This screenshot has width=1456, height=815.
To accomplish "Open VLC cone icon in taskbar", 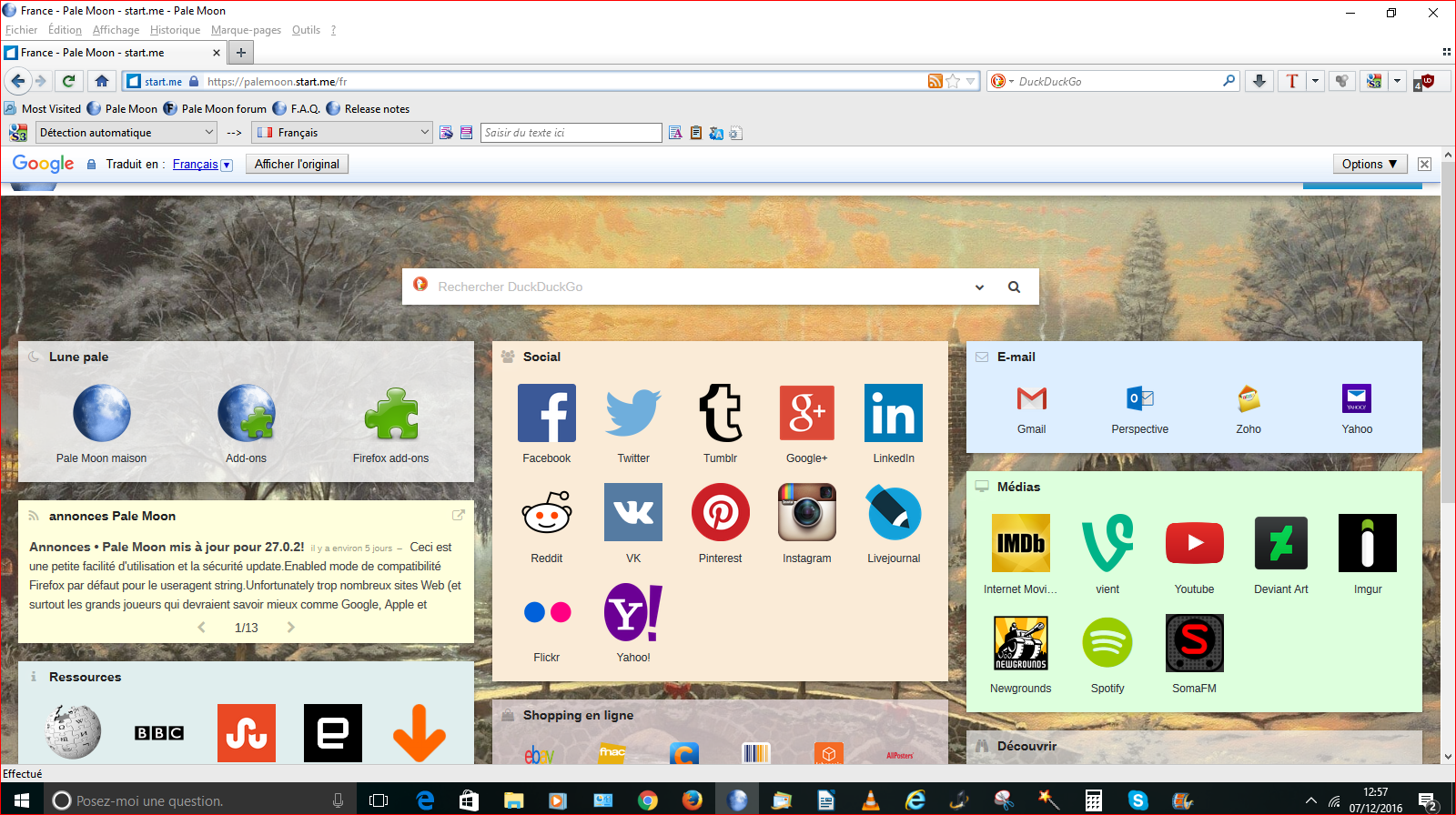I will click(871, 800).
